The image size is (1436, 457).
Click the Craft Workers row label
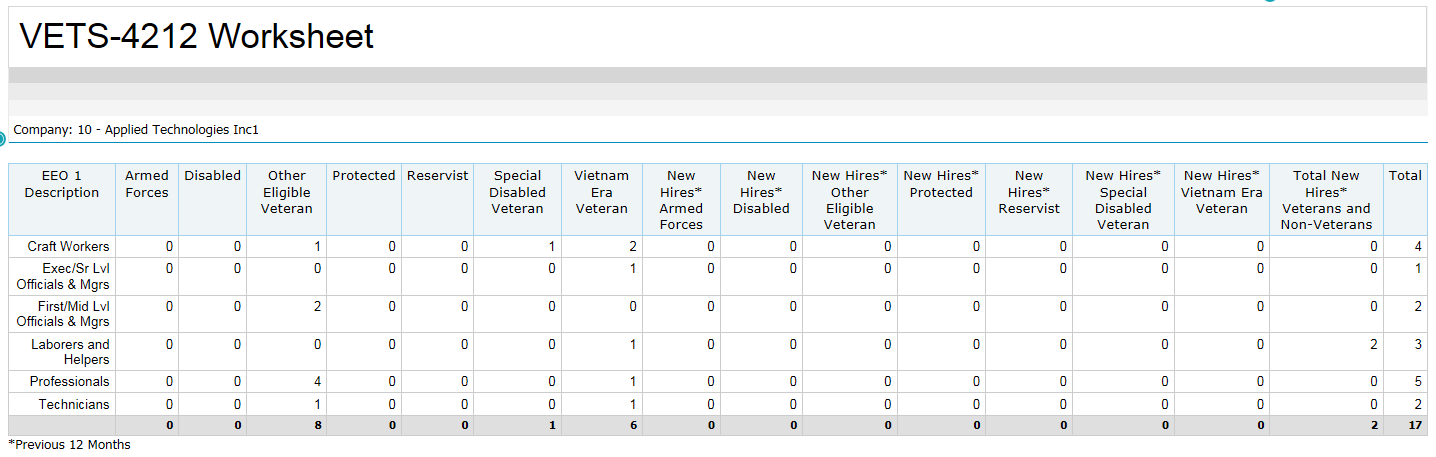tap(69, 247)
